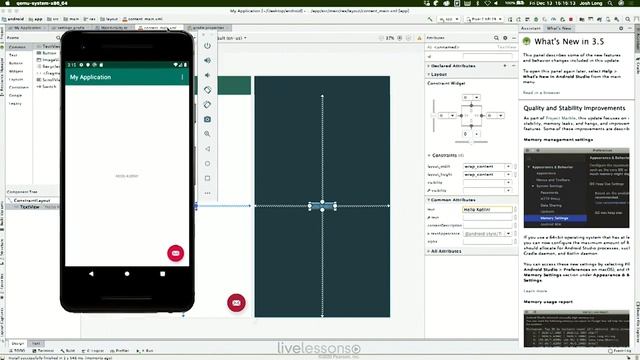This screenshot has height=360, width=640.
Task: Click the Palette search icon
Action: [58, 38]
